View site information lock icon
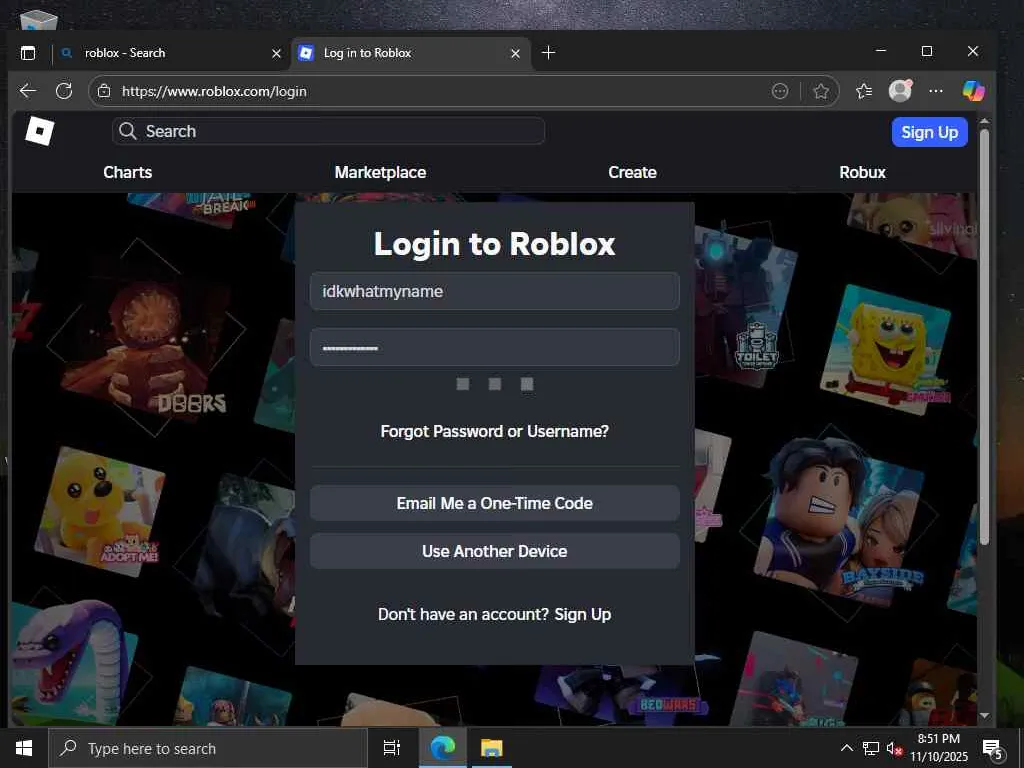 point(104,91)
